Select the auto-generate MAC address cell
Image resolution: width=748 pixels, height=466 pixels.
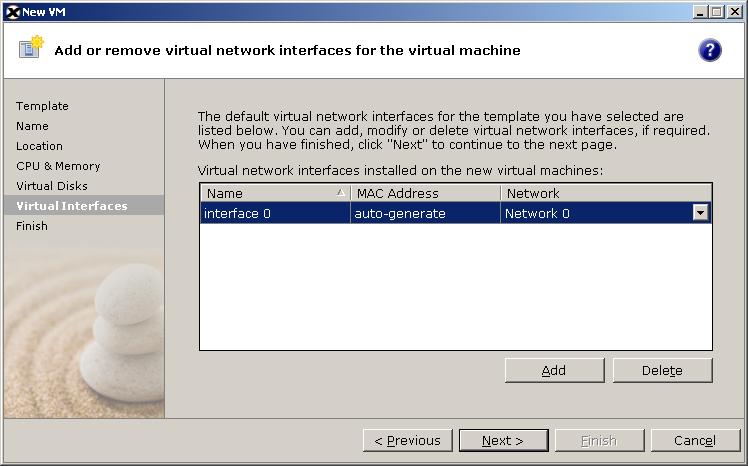(x=425, y=213)
